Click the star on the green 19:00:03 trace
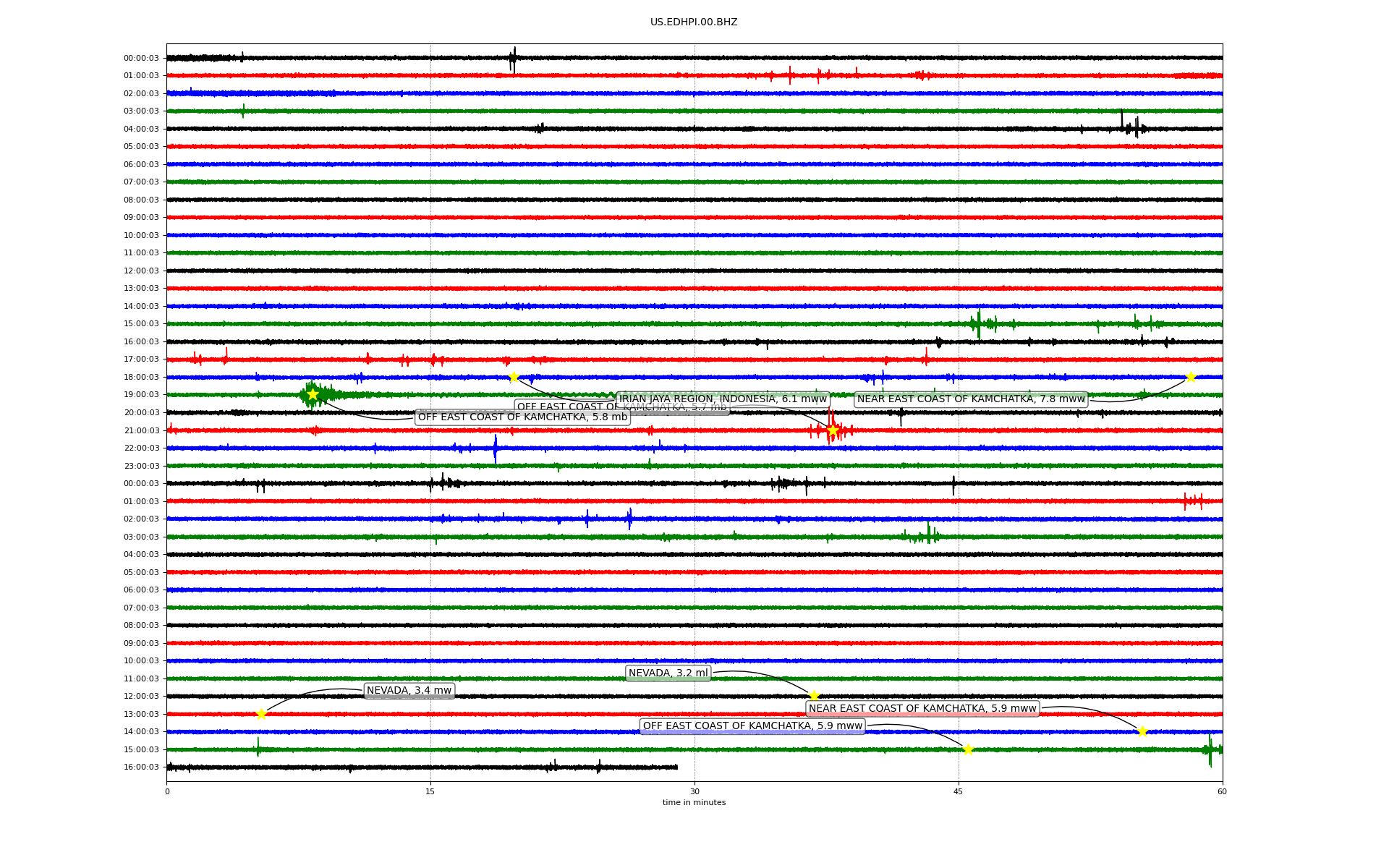1389x868 pixels. (313, 394)
